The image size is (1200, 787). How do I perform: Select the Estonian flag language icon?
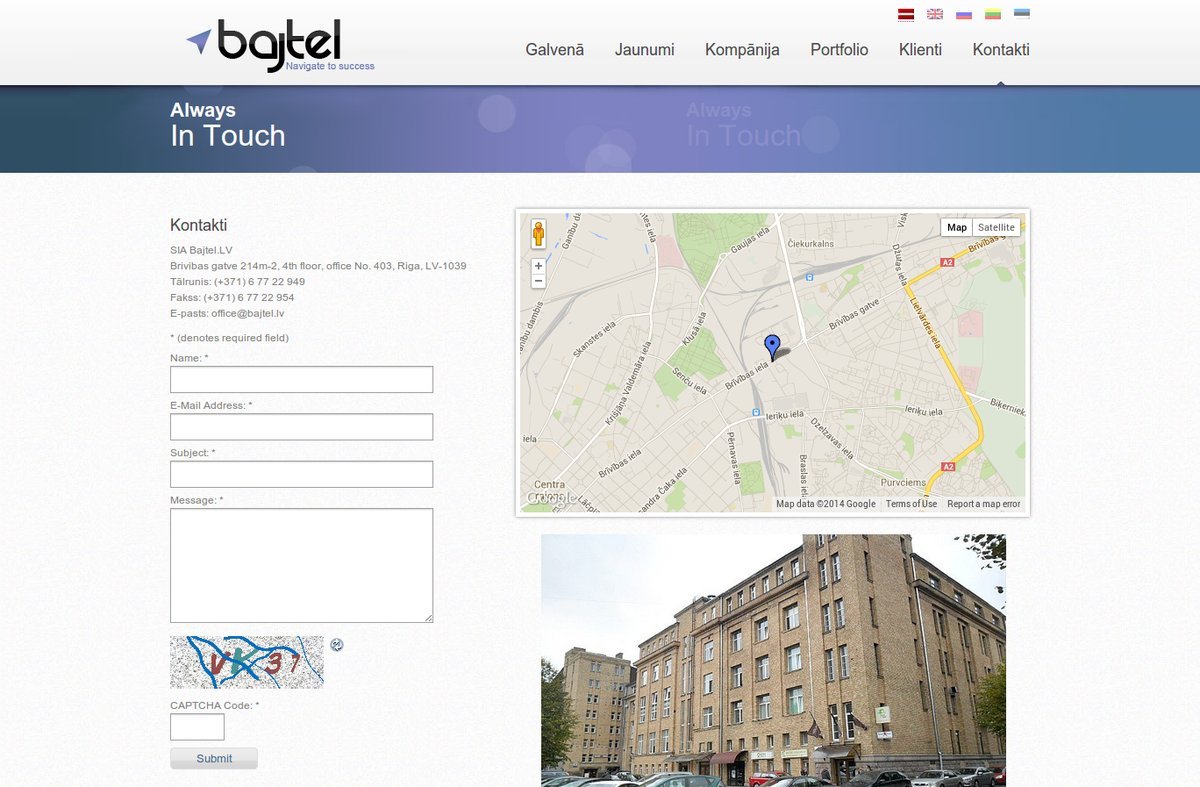tap(1022, 14)
